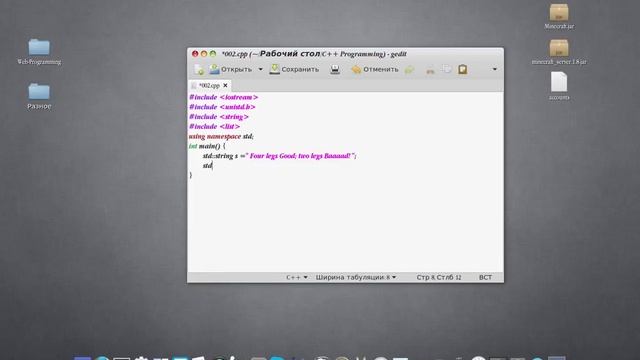Image resolution: width=640 pixels, height=360 pixels.
Task: Click the int main() line
Action: coord(207,146)
